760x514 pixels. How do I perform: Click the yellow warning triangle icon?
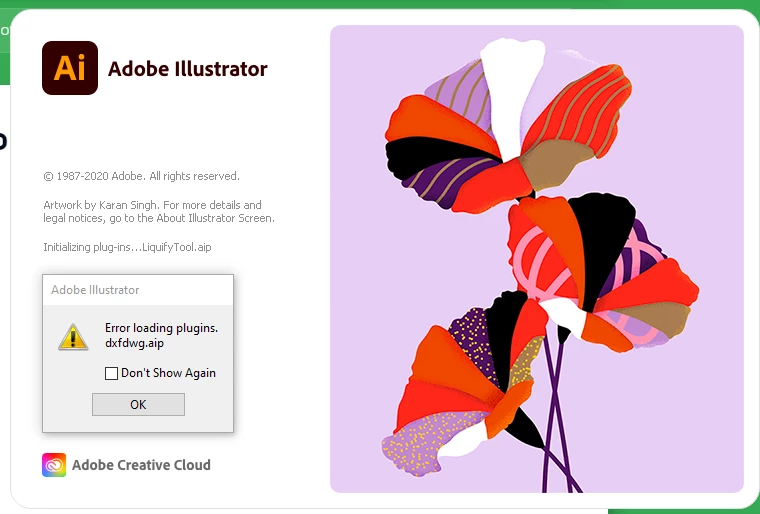click(x=73, y=337)
